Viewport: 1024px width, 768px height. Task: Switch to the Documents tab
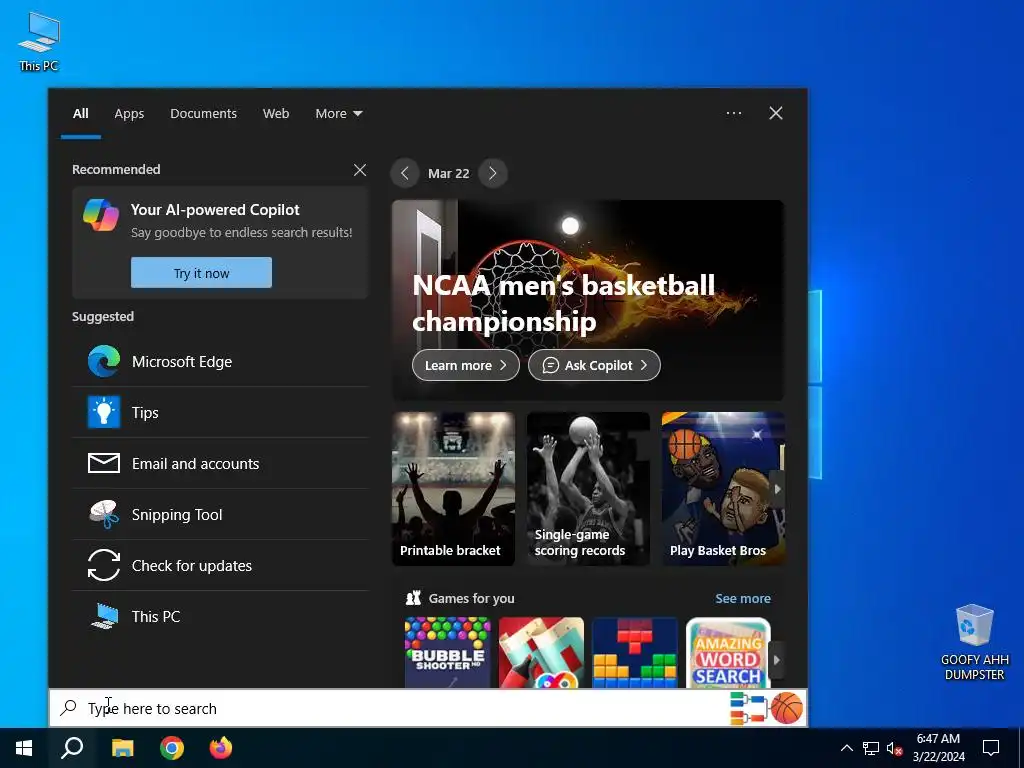pyautogui.click(x=203, y=114)
